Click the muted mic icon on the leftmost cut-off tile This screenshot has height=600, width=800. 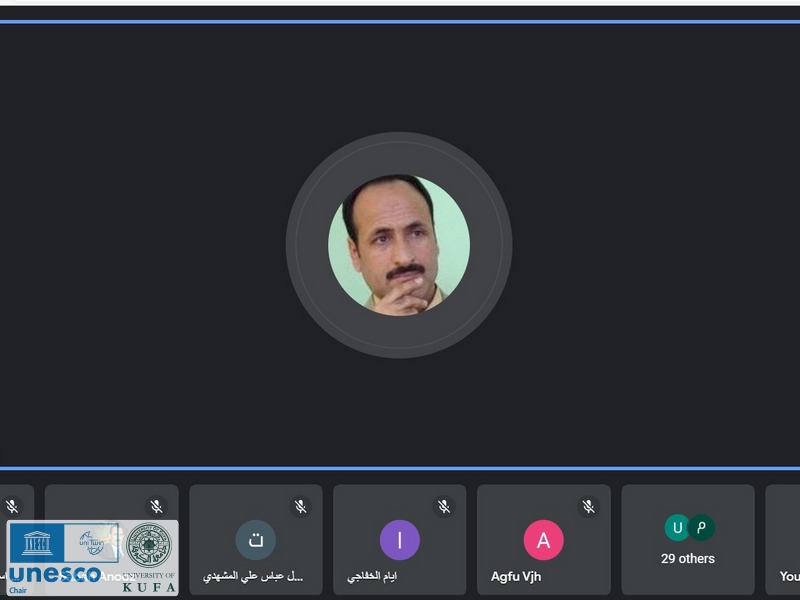click(12, 507)
